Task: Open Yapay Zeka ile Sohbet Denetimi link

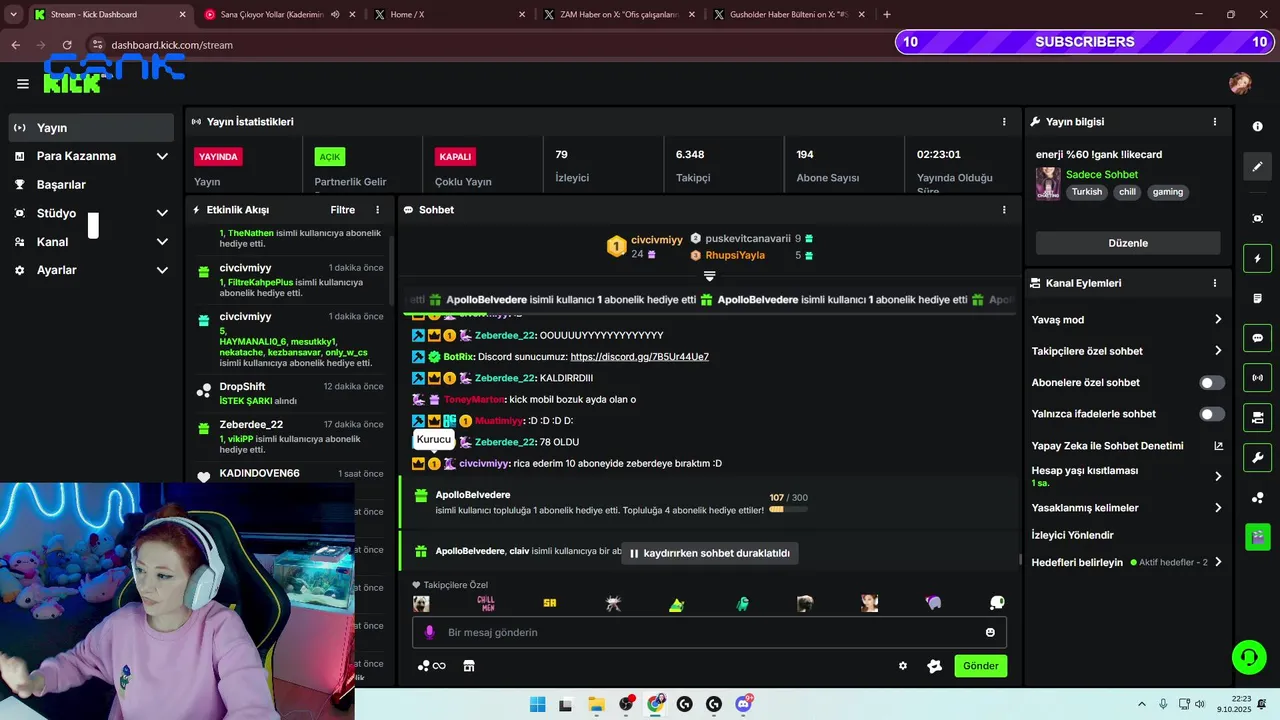Action: (1128, 446)
